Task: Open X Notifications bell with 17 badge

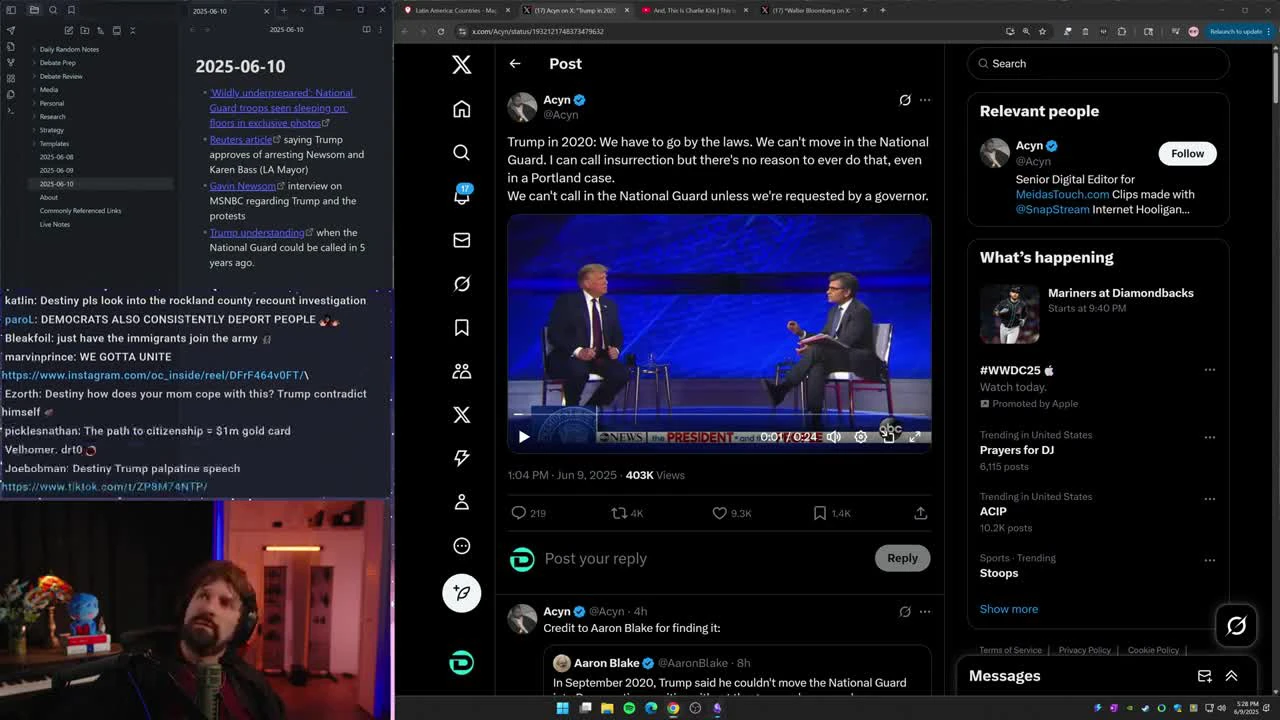Action: (461, 196)
